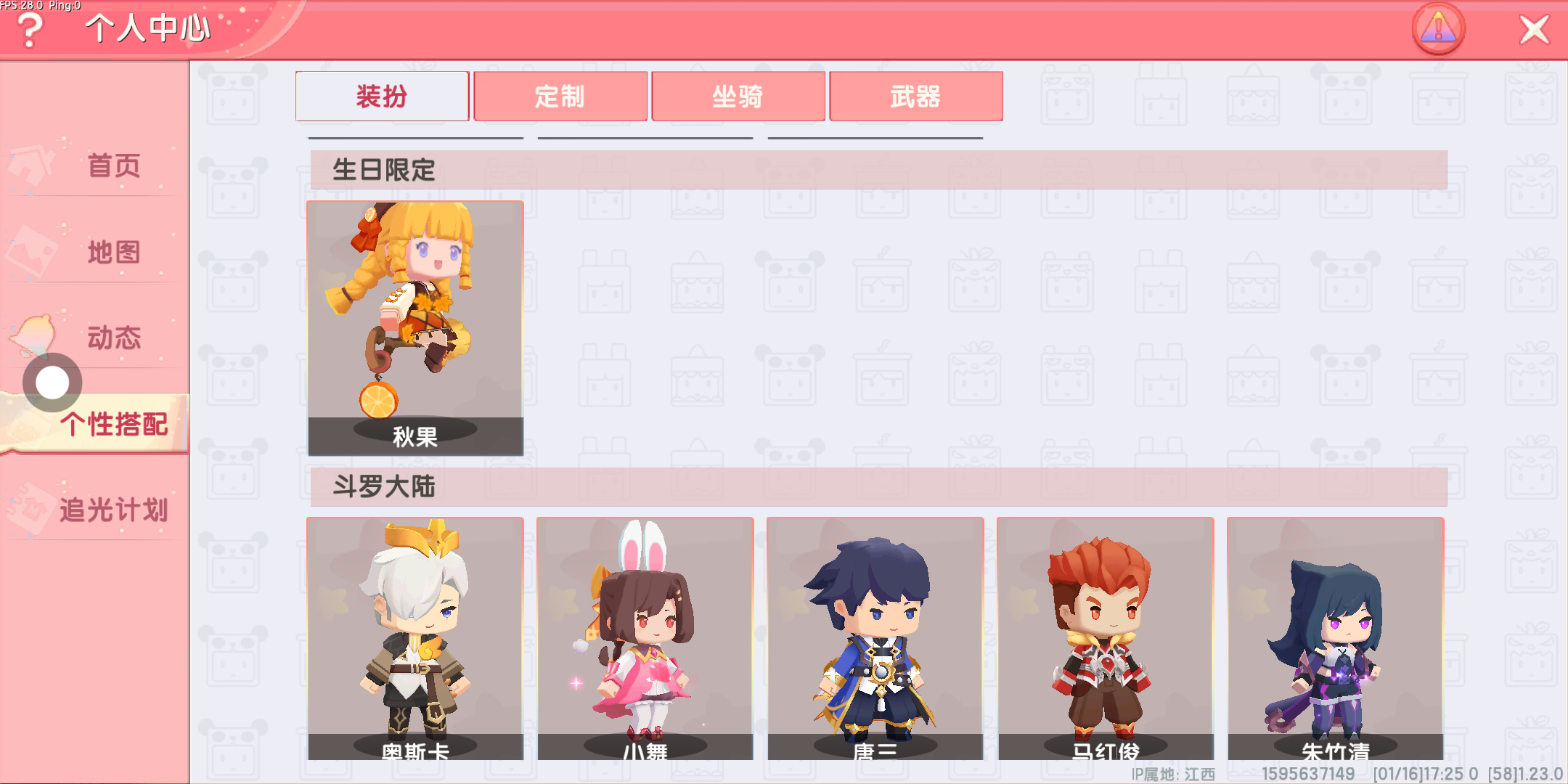Select the 小舞 bunny-ear skin
The image size is (1568, 784).
tap(645, 639)
